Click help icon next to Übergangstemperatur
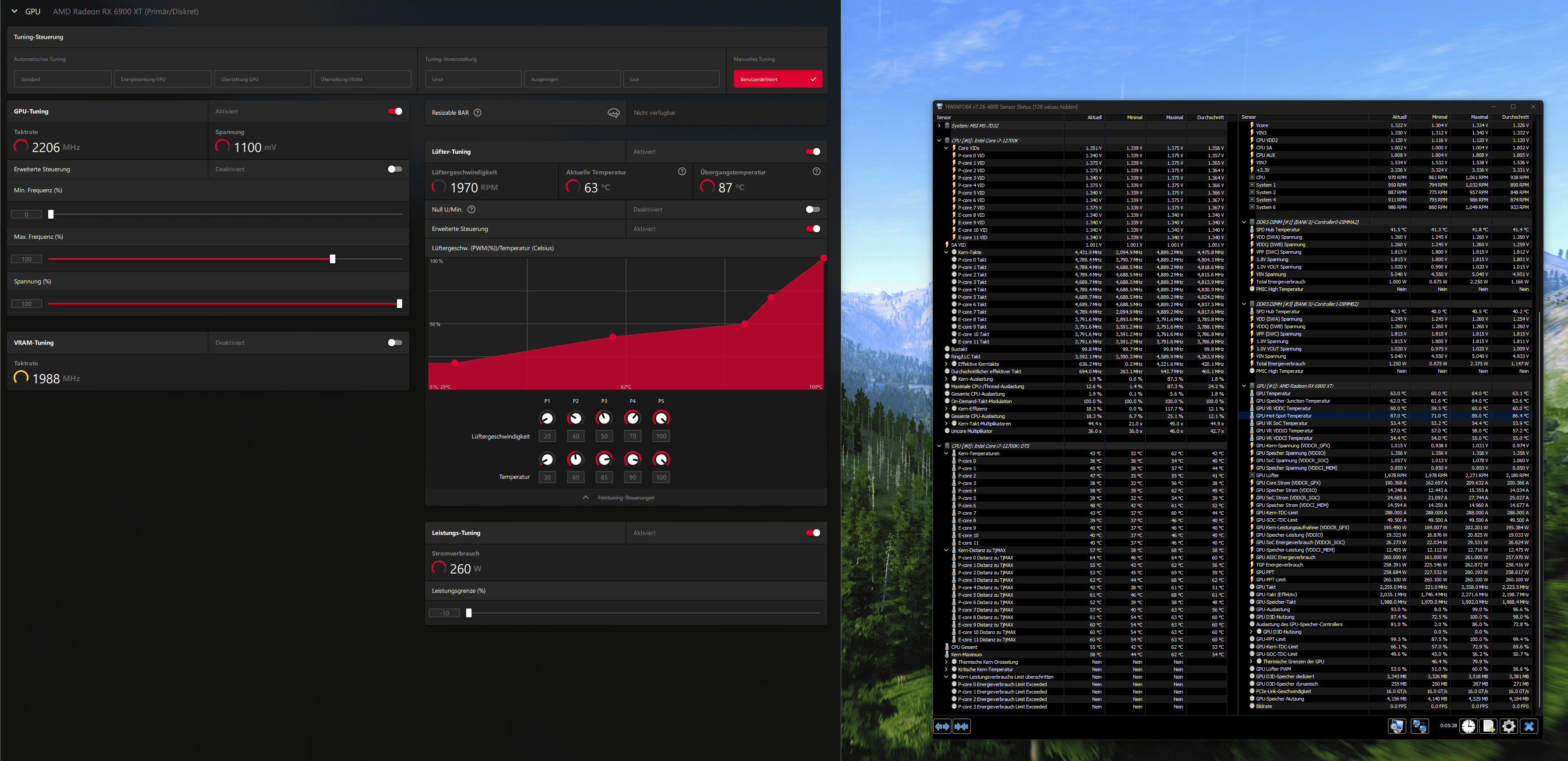This screenshot has width=1568, height=761. point(816,172)
